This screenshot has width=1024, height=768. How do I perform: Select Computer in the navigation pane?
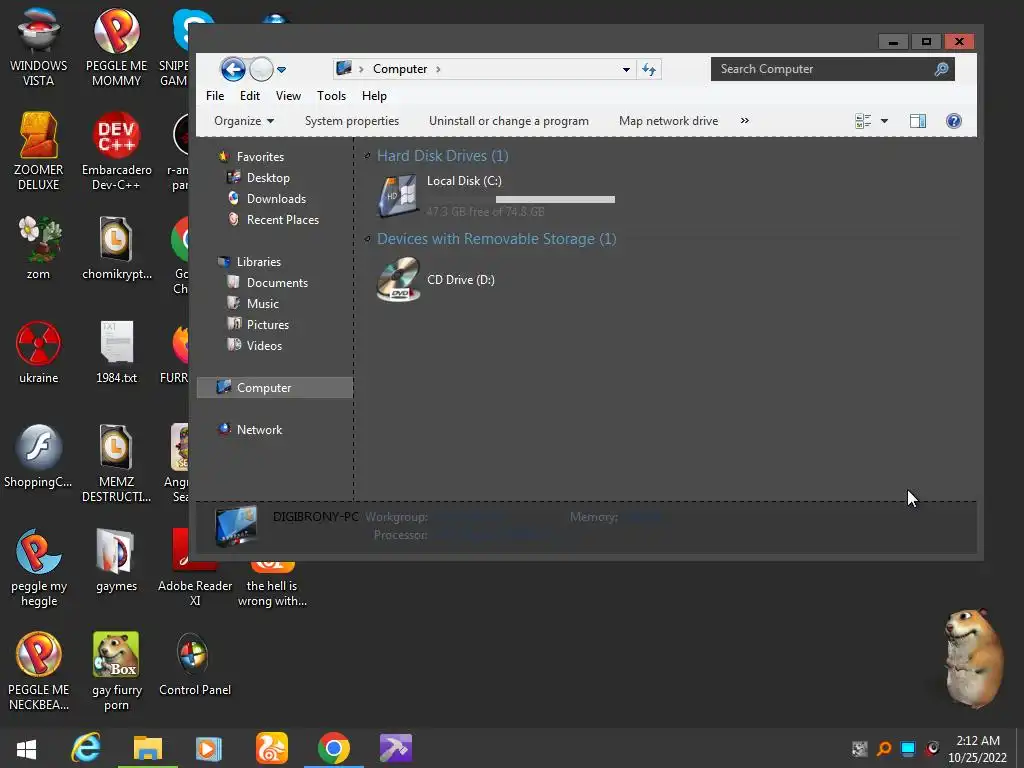(x=274, y=388)
